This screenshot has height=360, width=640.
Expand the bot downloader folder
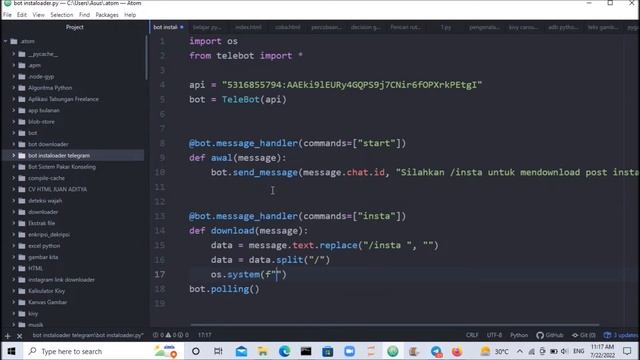[x=13, y=144]
